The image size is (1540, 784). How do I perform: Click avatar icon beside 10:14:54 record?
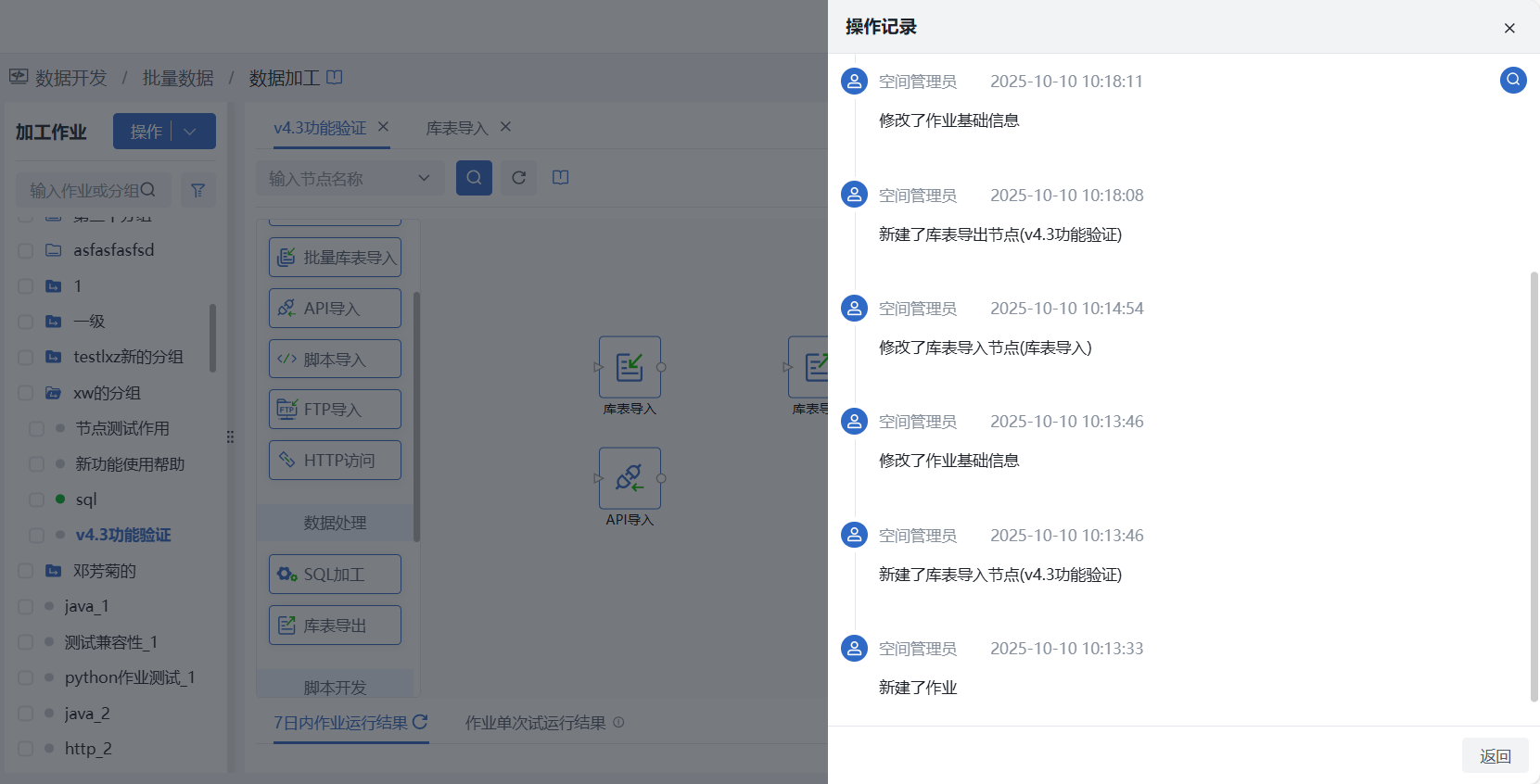click(854, 308)
